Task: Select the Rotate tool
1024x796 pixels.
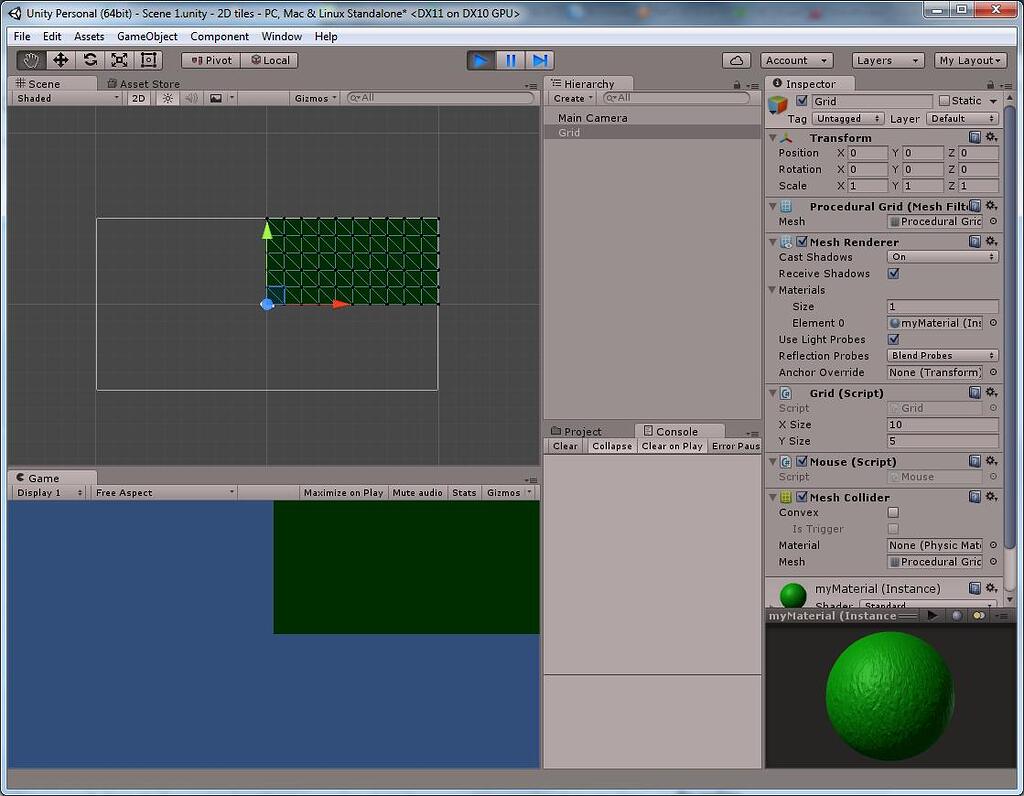Action: (x=89, y=60)
